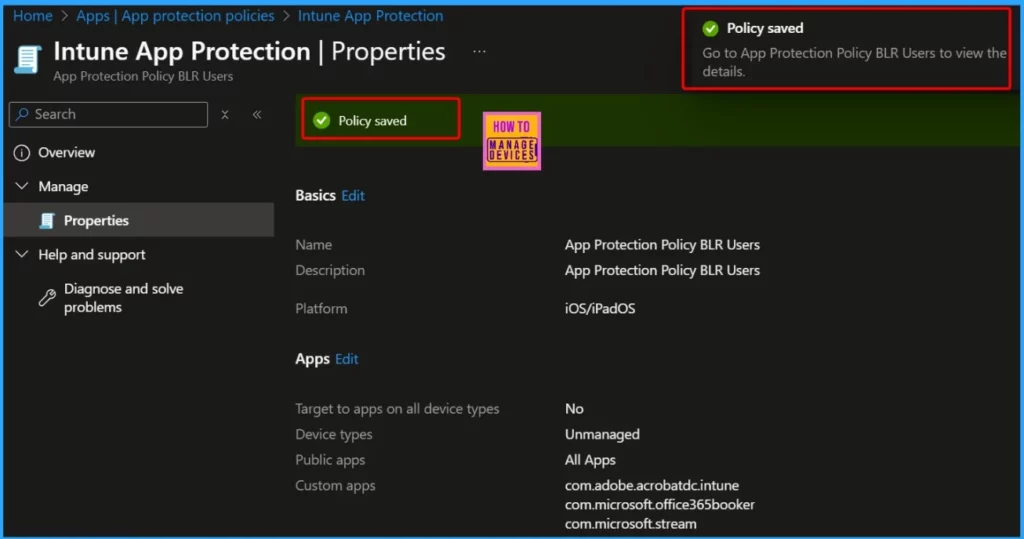Screen dimensions: 1024x539
Task: Open the Intune App Protection breadcrumb
Action: pyautogui.click(x=370, y=16)
